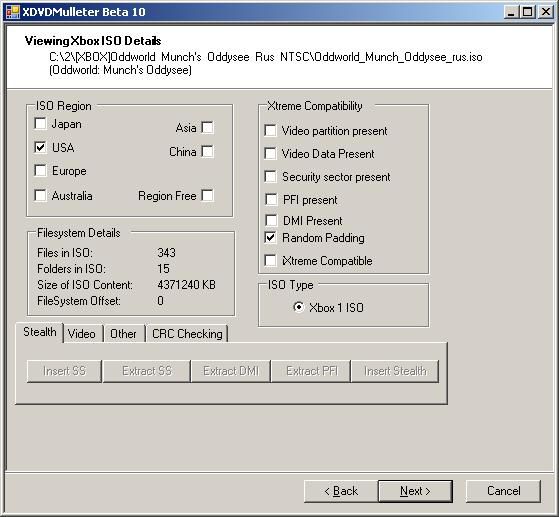Screen dimensions: 559x517
Task: Toggle the Japan region checkbox
Action: (x=40, y=123)
